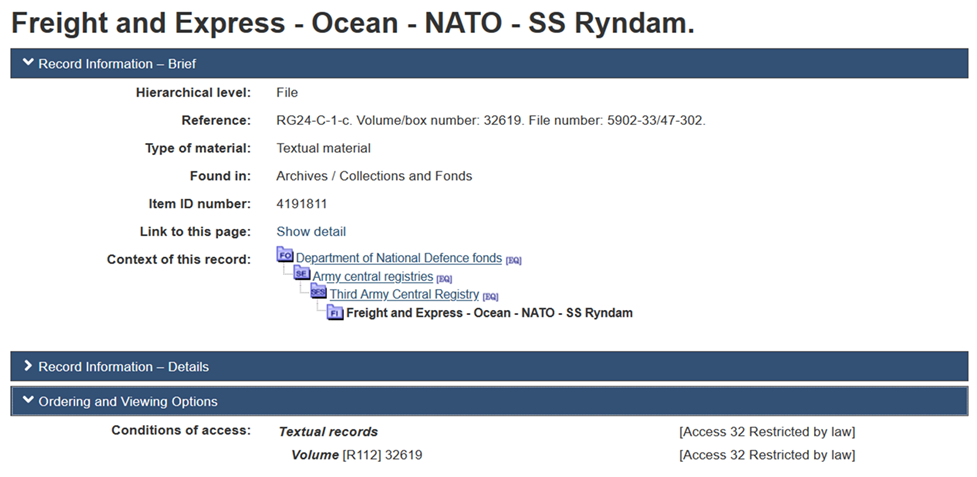Click the EQ icon after Army central registries
Viewport: 977px width, 477px height.
pos(445,278)
